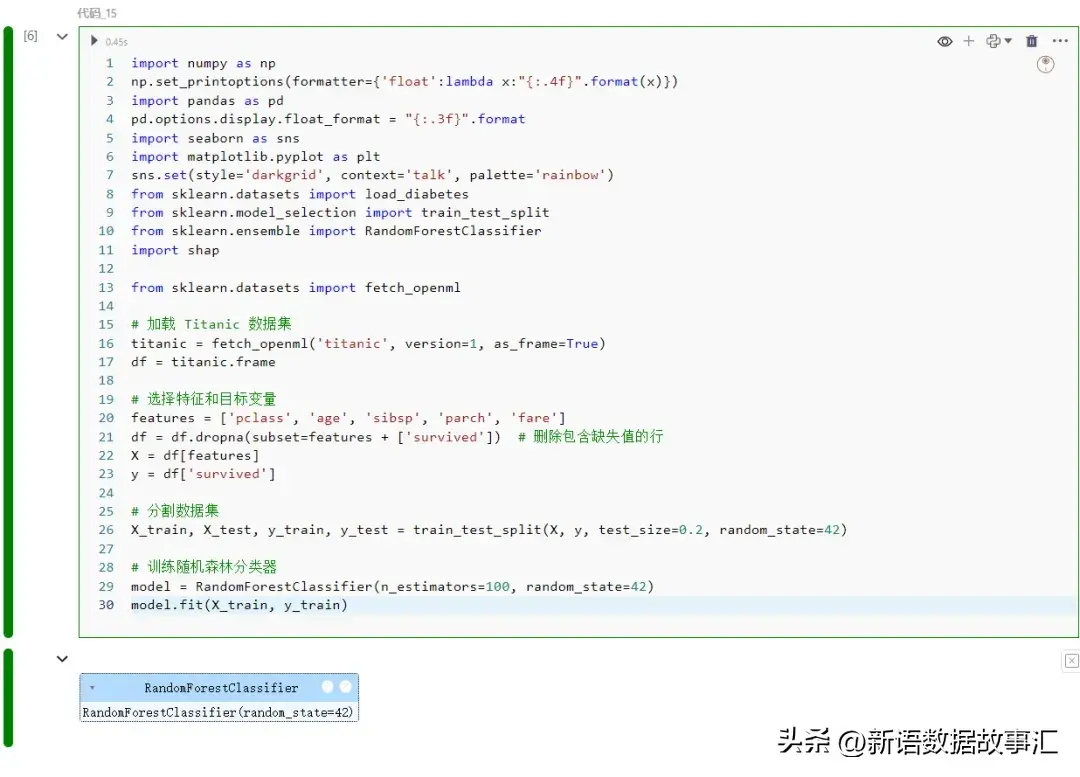Click the RandomForestClassifier header label
The height and width of the screenshot is (777, 1080).
pos(221,688)
